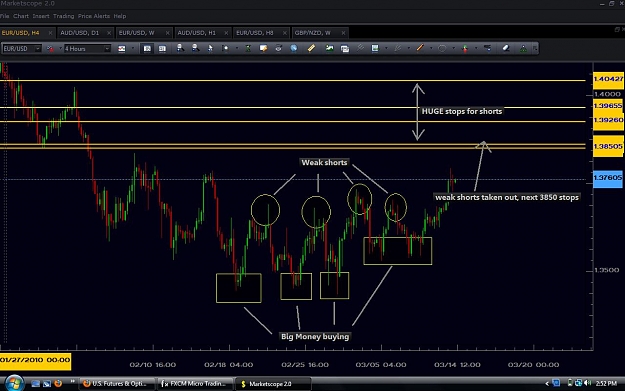Open the toolbar overflow options

coord(535,49)
